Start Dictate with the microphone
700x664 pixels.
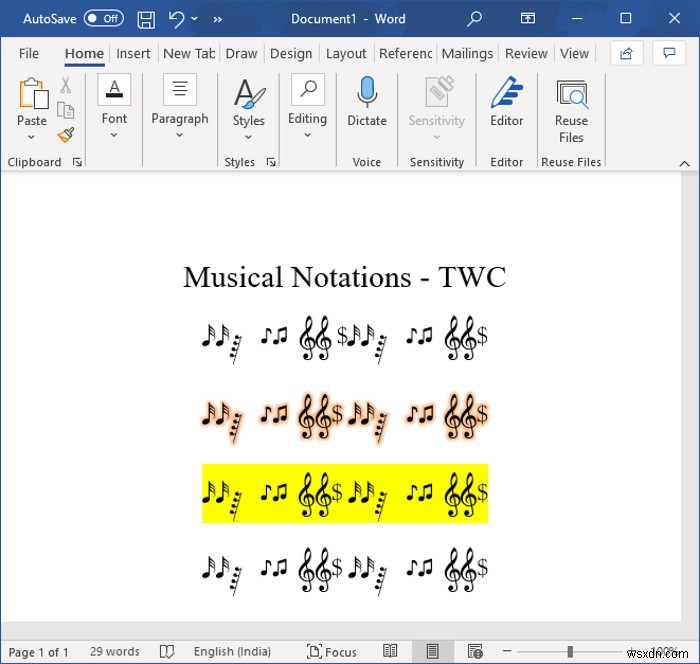[367, 92]
